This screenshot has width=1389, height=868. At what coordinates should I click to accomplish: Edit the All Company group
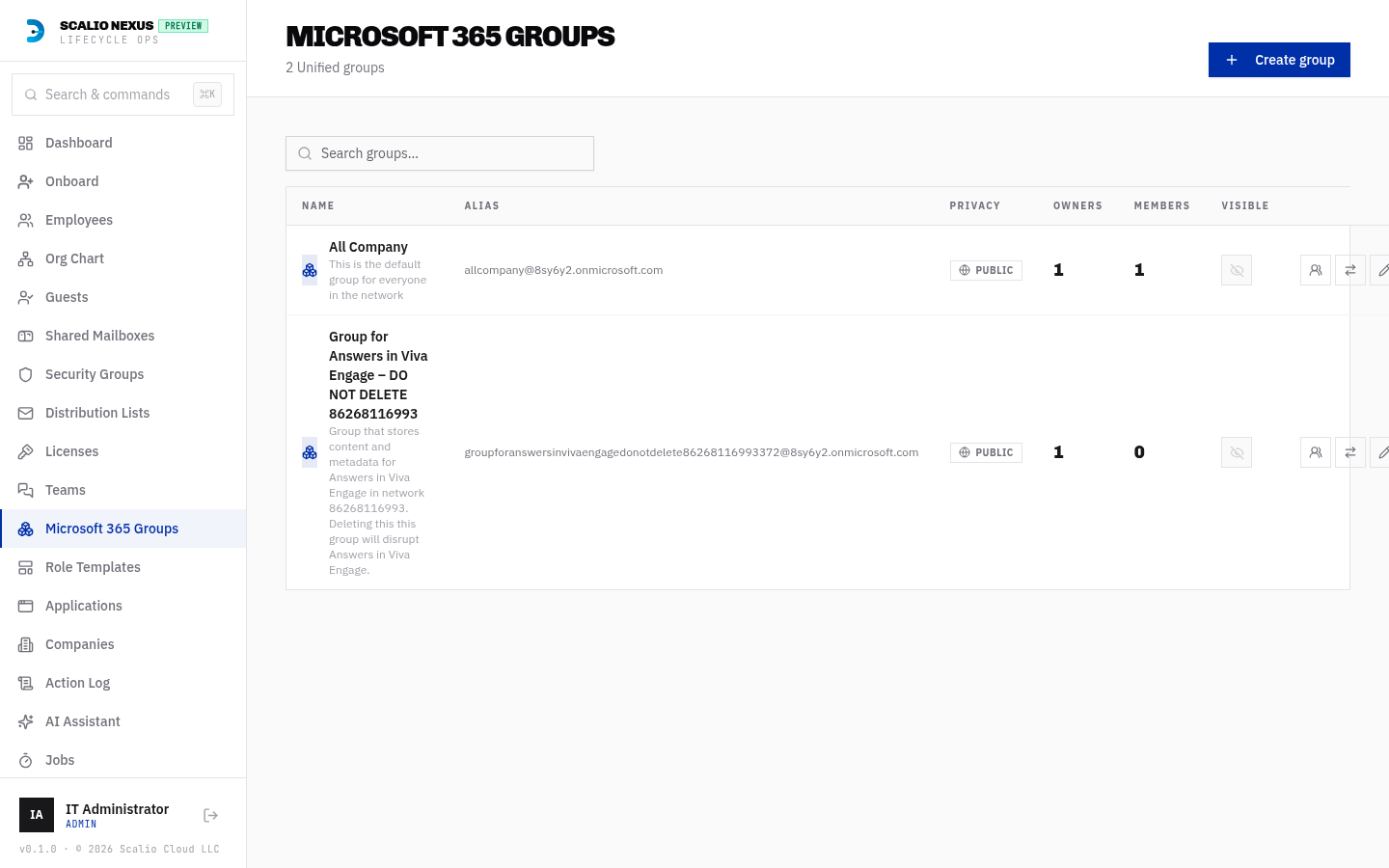click(1381, 270)
